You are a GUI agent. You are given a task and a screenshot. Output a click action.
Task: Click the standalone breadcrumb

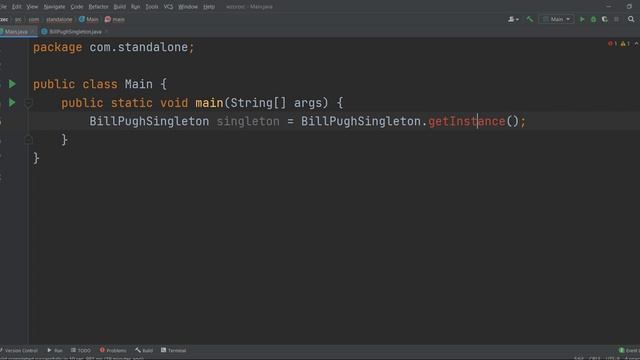pos(59,19)
